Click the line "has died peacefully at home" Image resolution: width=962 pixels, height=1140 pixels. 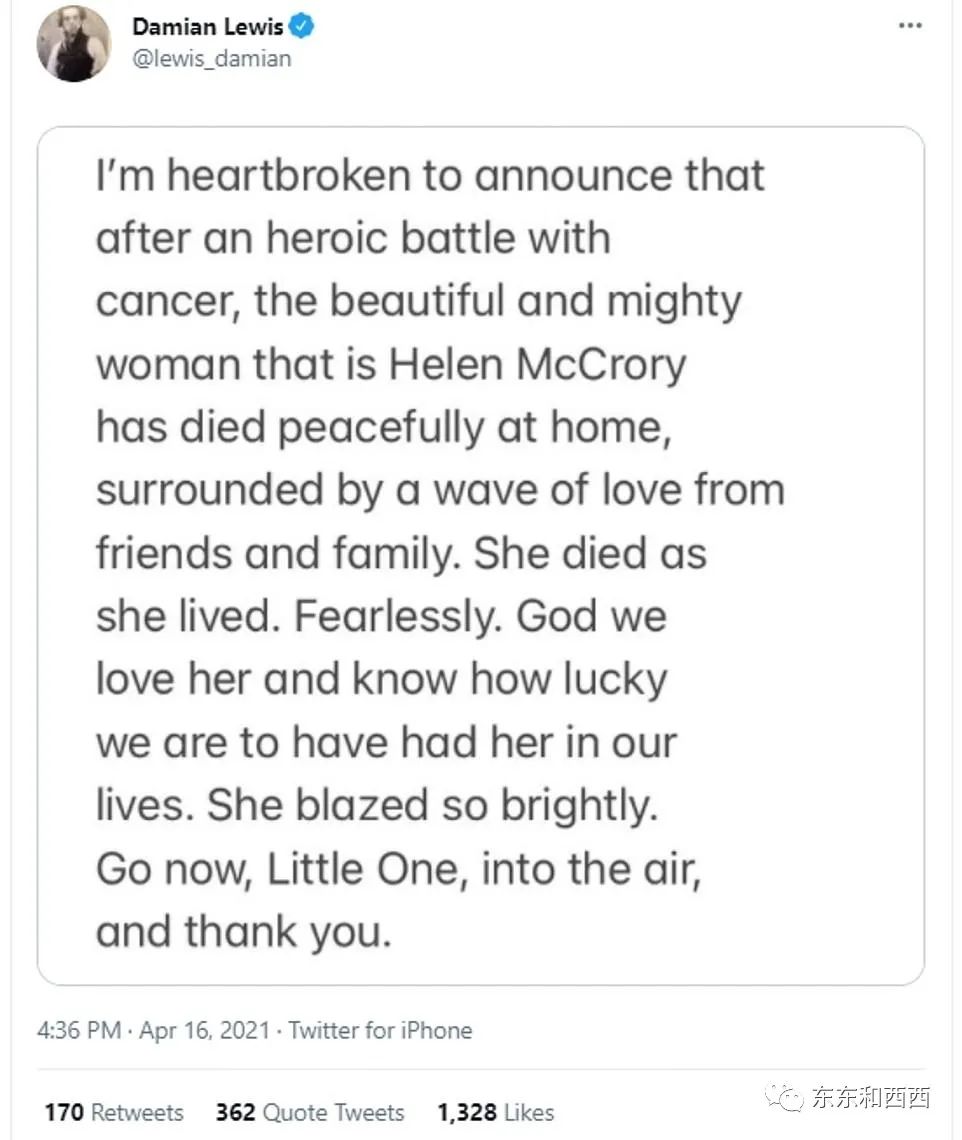[x=380, y=428]
